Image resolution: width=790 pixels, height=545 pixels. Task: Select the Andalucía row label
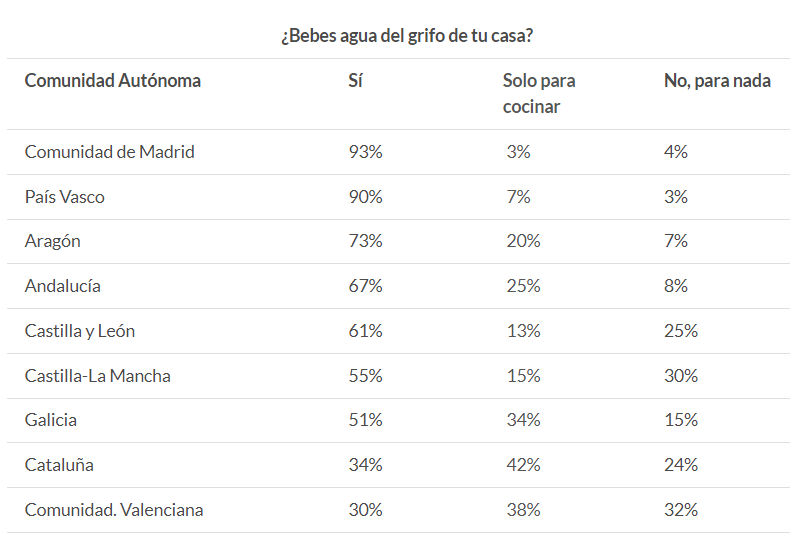62,286
